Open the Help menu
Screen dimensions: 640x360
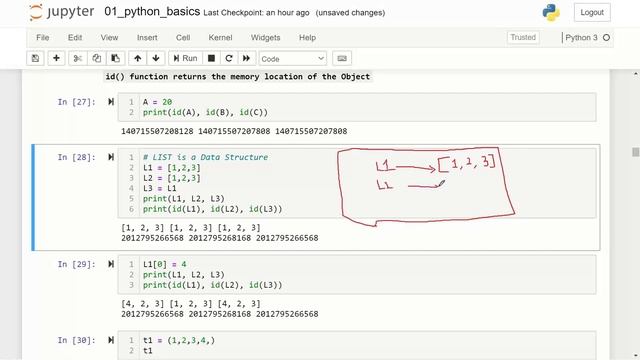coord(307,38)
